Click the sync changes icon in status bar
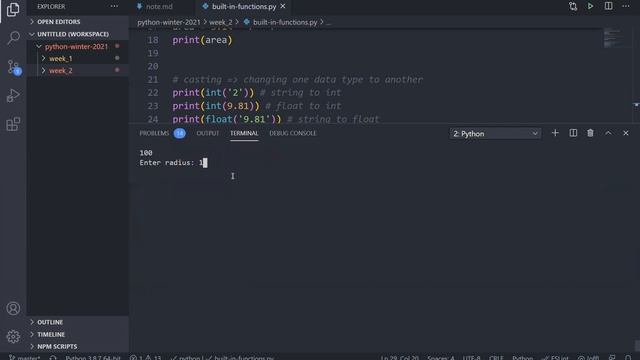 tap(53, 358)
